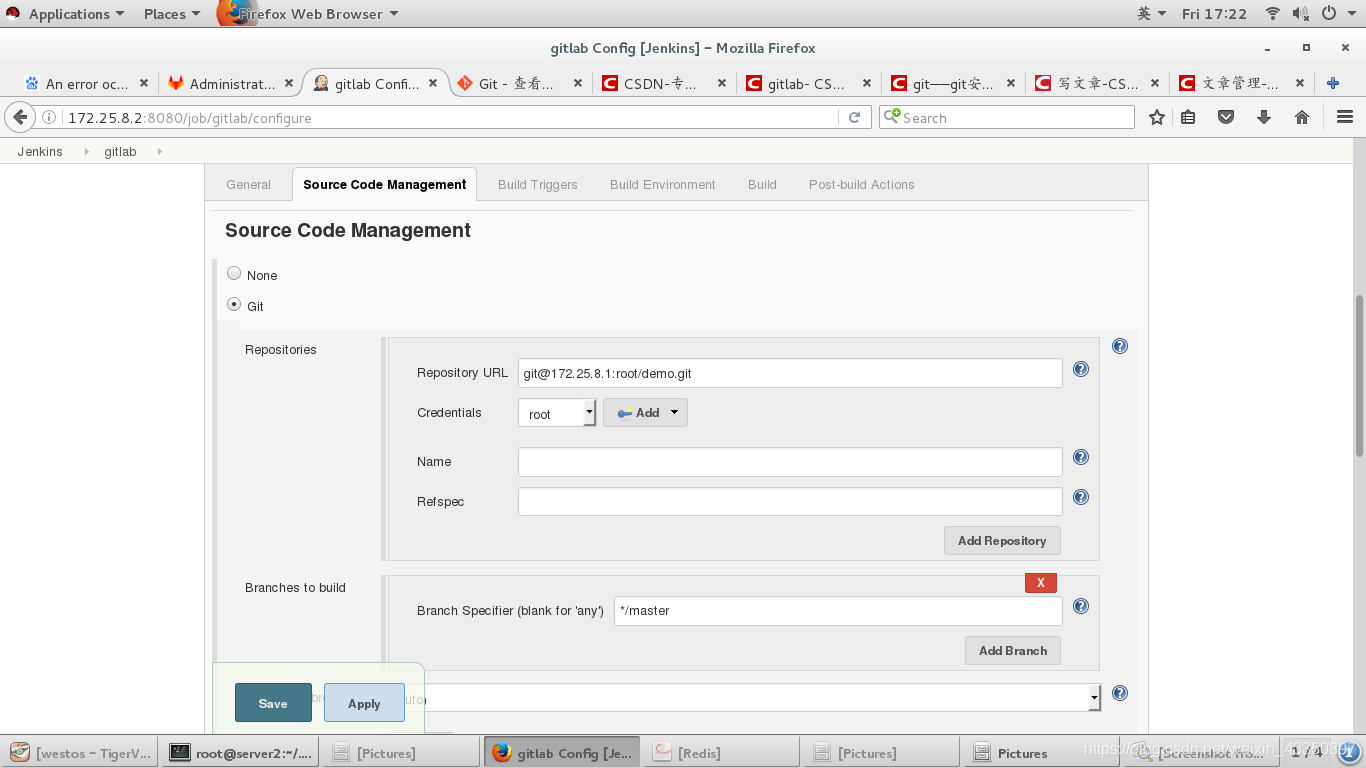The image size is (1366, 768).
Task: Expand the Add credentials dropdown arrow
Action: pyautogui.click(x=674, y=412)
